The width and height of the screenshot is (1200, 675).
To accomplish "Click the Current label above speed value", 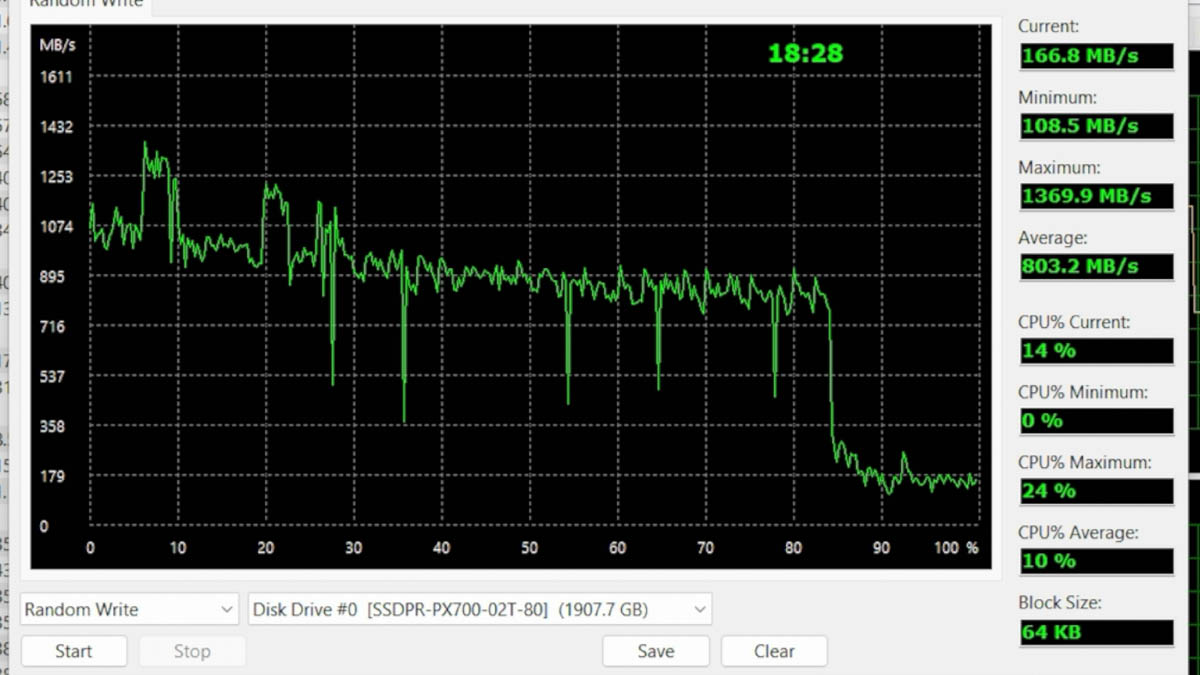I will point(1048,27).
